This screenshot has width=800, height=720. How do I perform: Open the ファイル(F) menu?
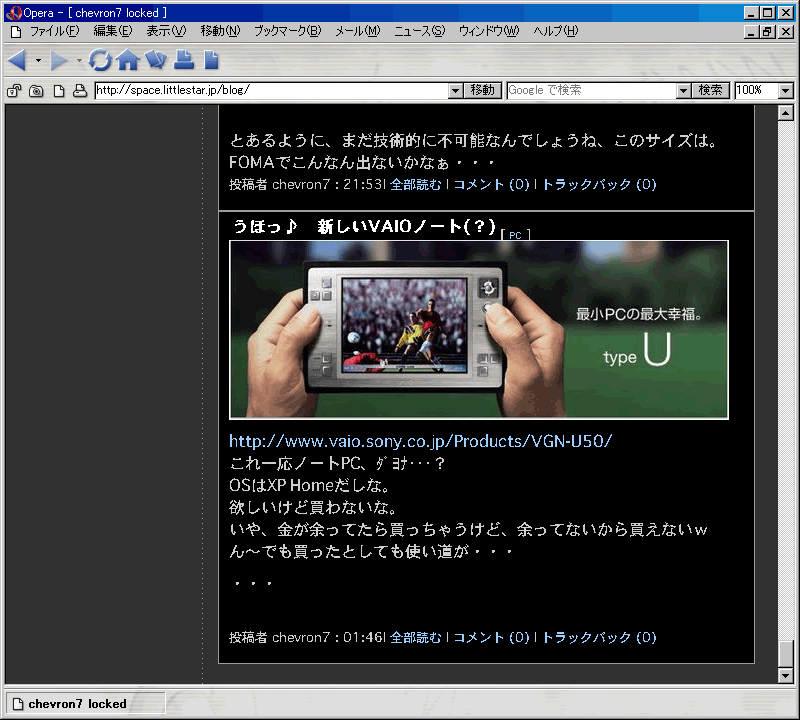(x=55, y=31)
